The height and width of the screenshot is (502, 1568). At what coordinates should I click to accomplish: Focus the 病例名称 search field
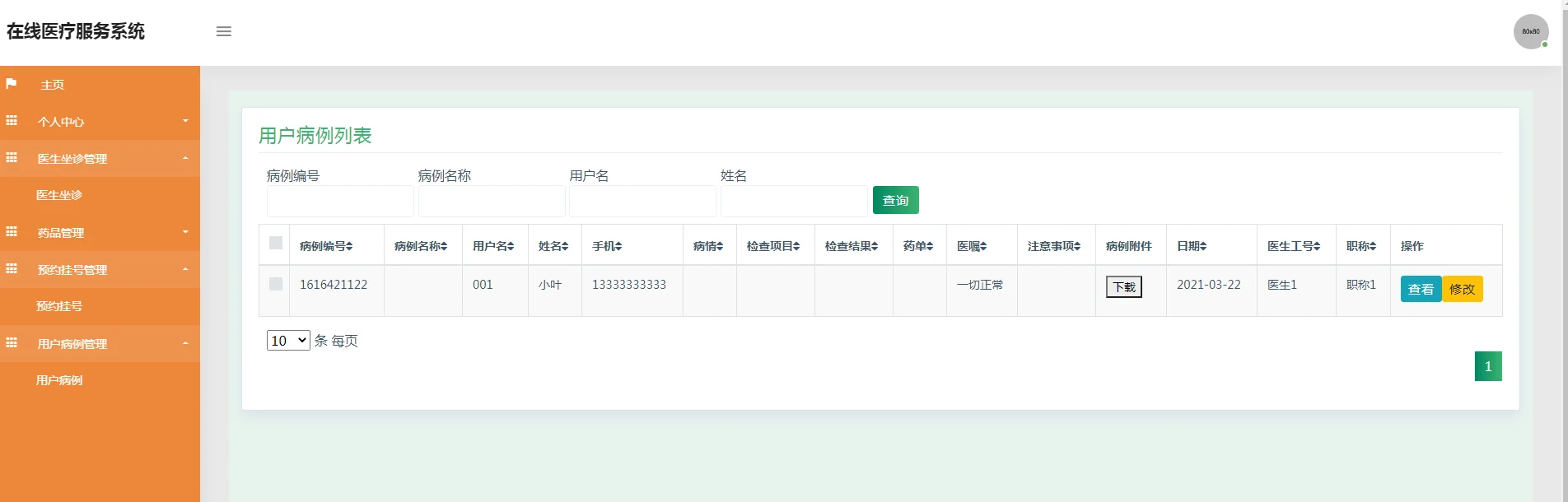[492, 201]
